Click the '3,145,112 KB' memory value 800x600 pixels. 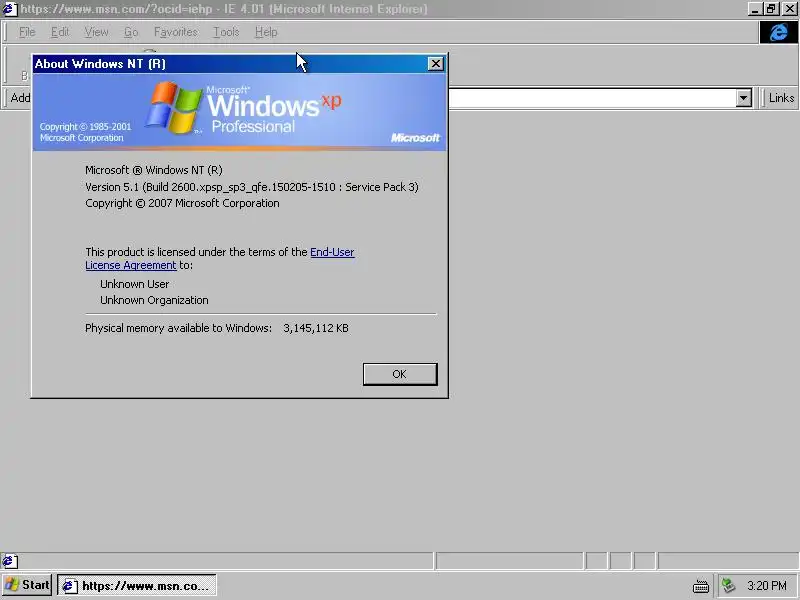(316, 328)
